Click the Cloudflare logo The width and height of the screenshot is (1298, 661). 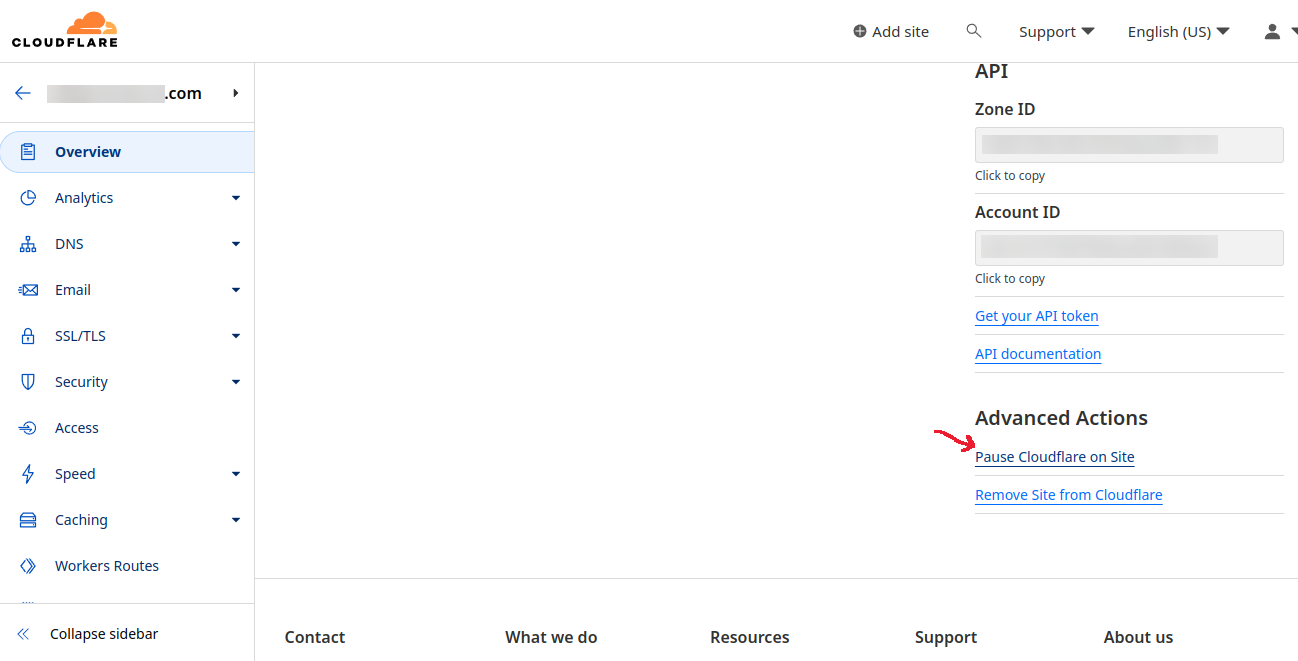[65, 30]
